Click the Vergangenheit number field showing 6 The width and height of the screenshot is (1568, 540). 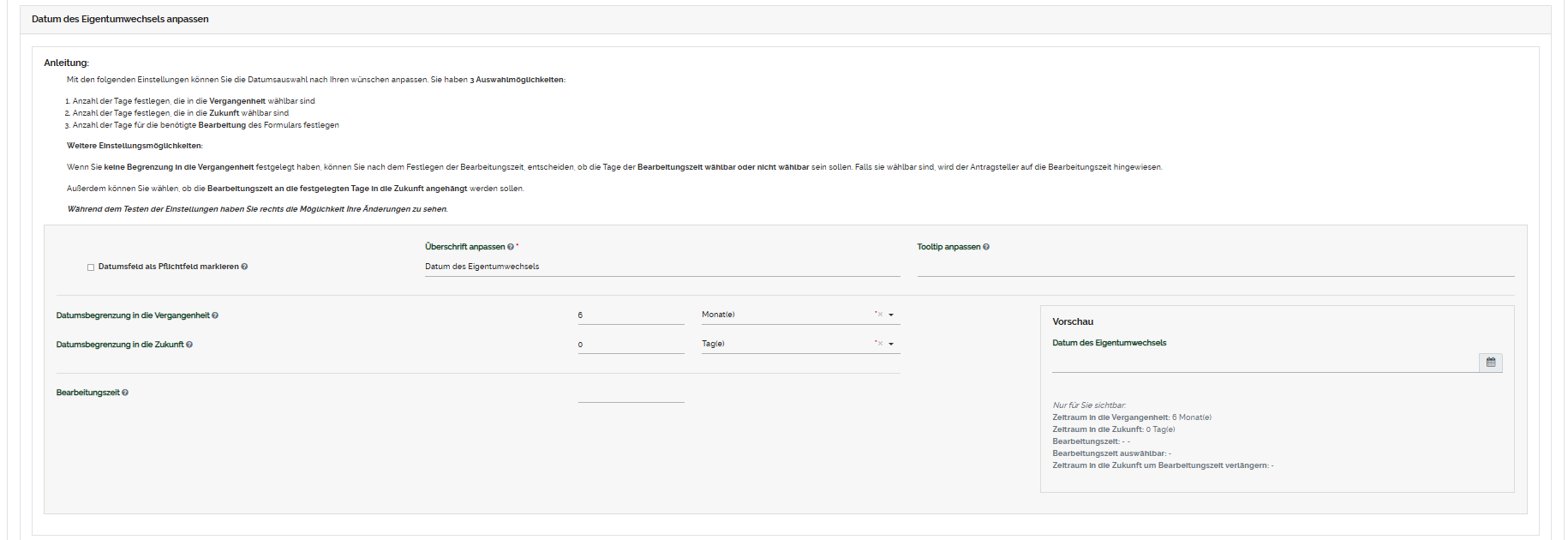631,315
